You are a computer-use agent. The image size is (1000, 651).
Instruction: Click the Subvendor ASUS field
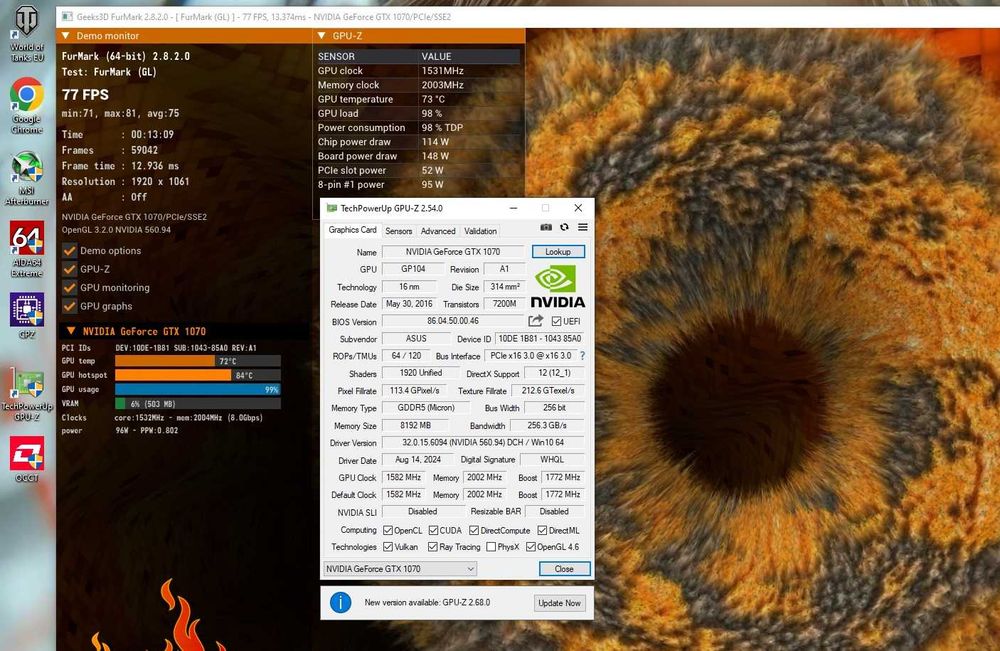tap(416, 339)
